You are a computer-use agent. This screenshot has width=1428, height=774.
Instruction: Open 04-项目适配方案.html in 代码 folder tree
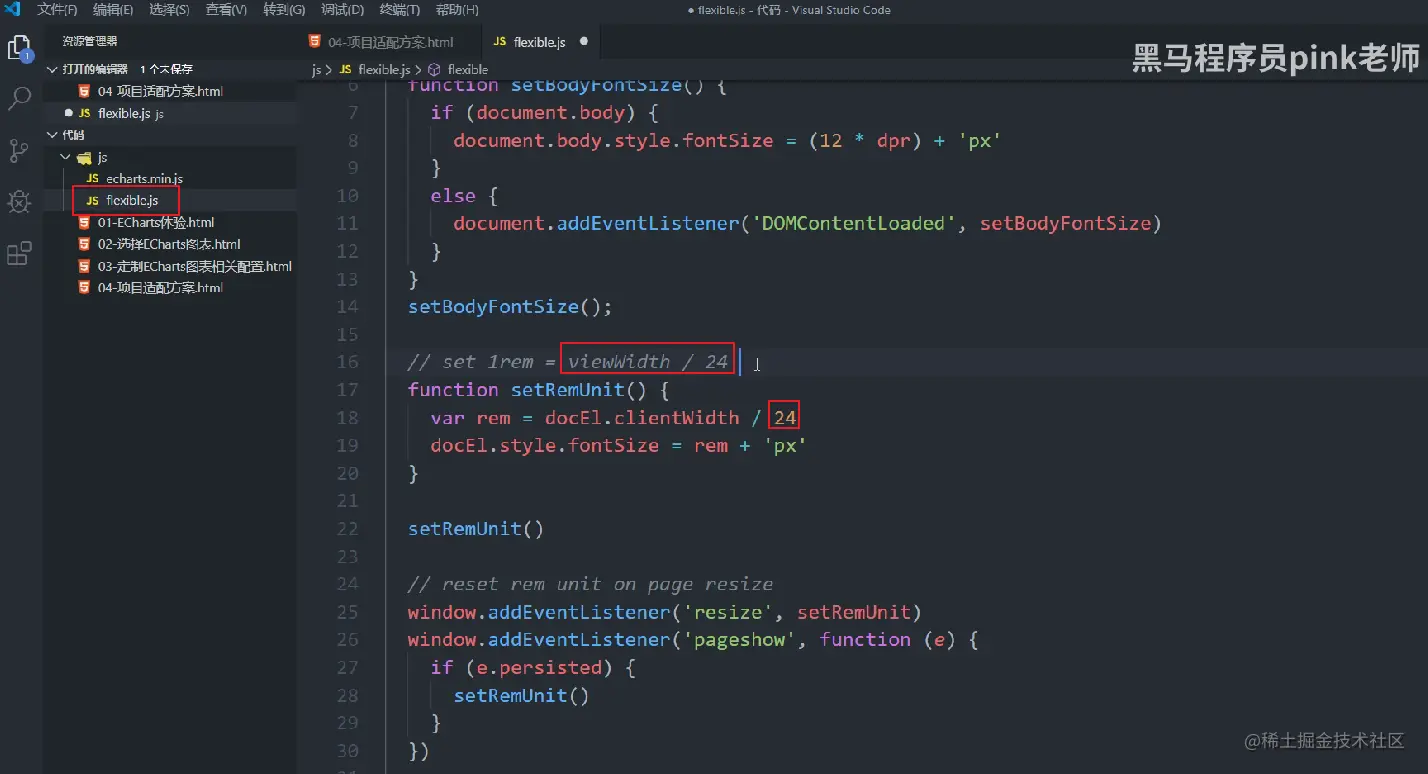pyautogui.click(x=160, y=288)
